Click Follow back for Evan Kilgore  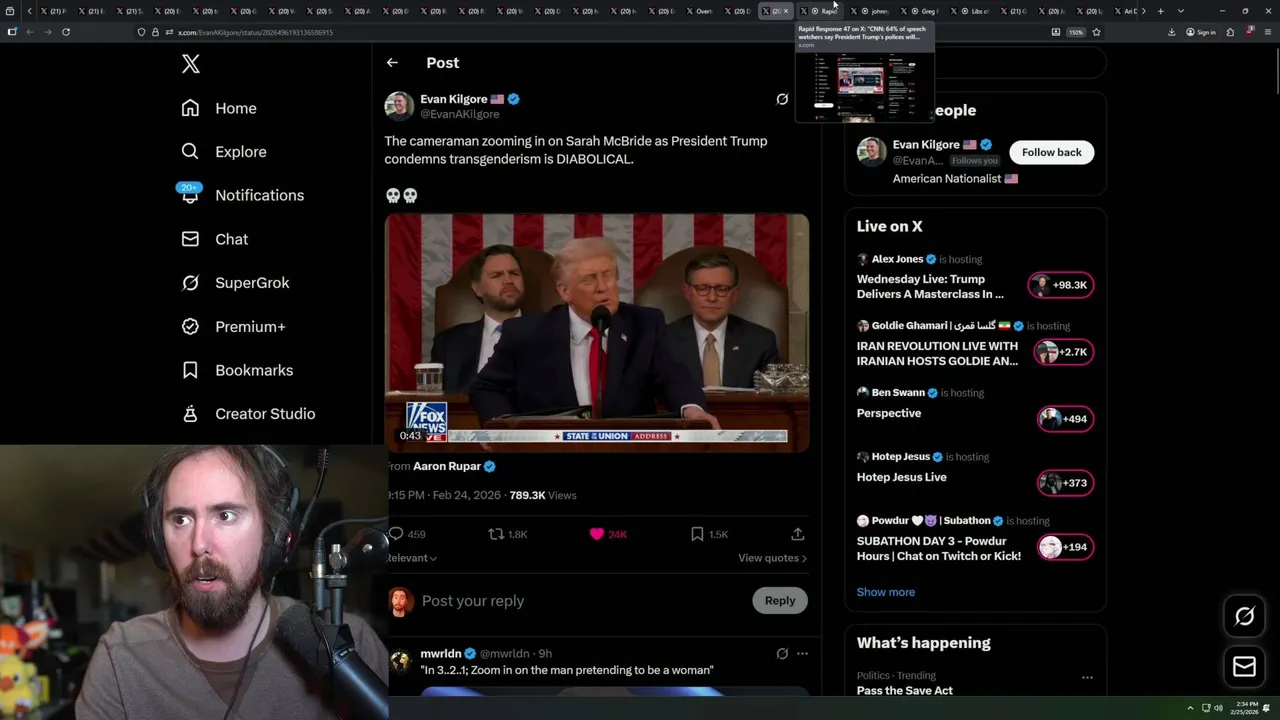click(x=1051, y=152)
